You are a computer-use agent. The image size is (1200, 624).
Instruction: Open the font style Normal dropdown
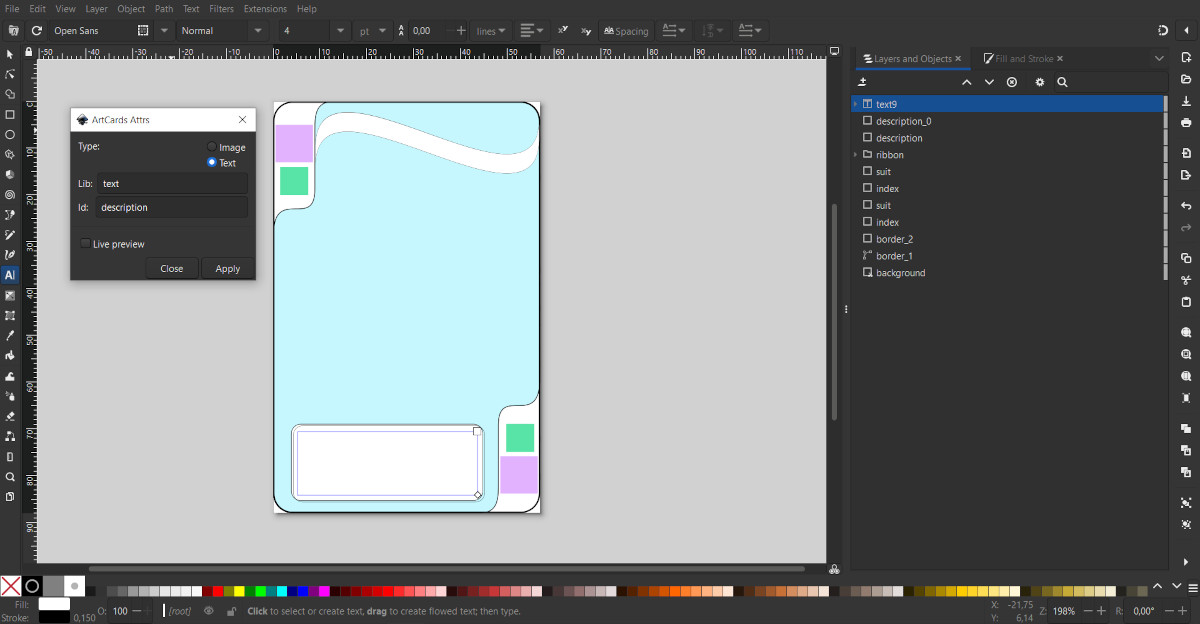(258, 31)
